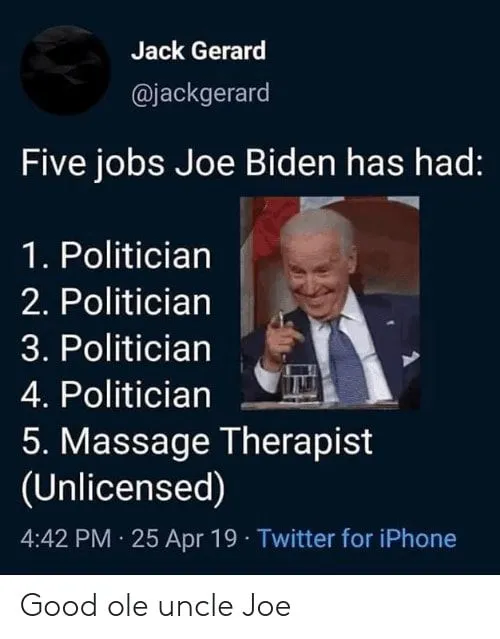Click the blue tie in the photo
Screen dimensions: 500x639
[346, 358]
